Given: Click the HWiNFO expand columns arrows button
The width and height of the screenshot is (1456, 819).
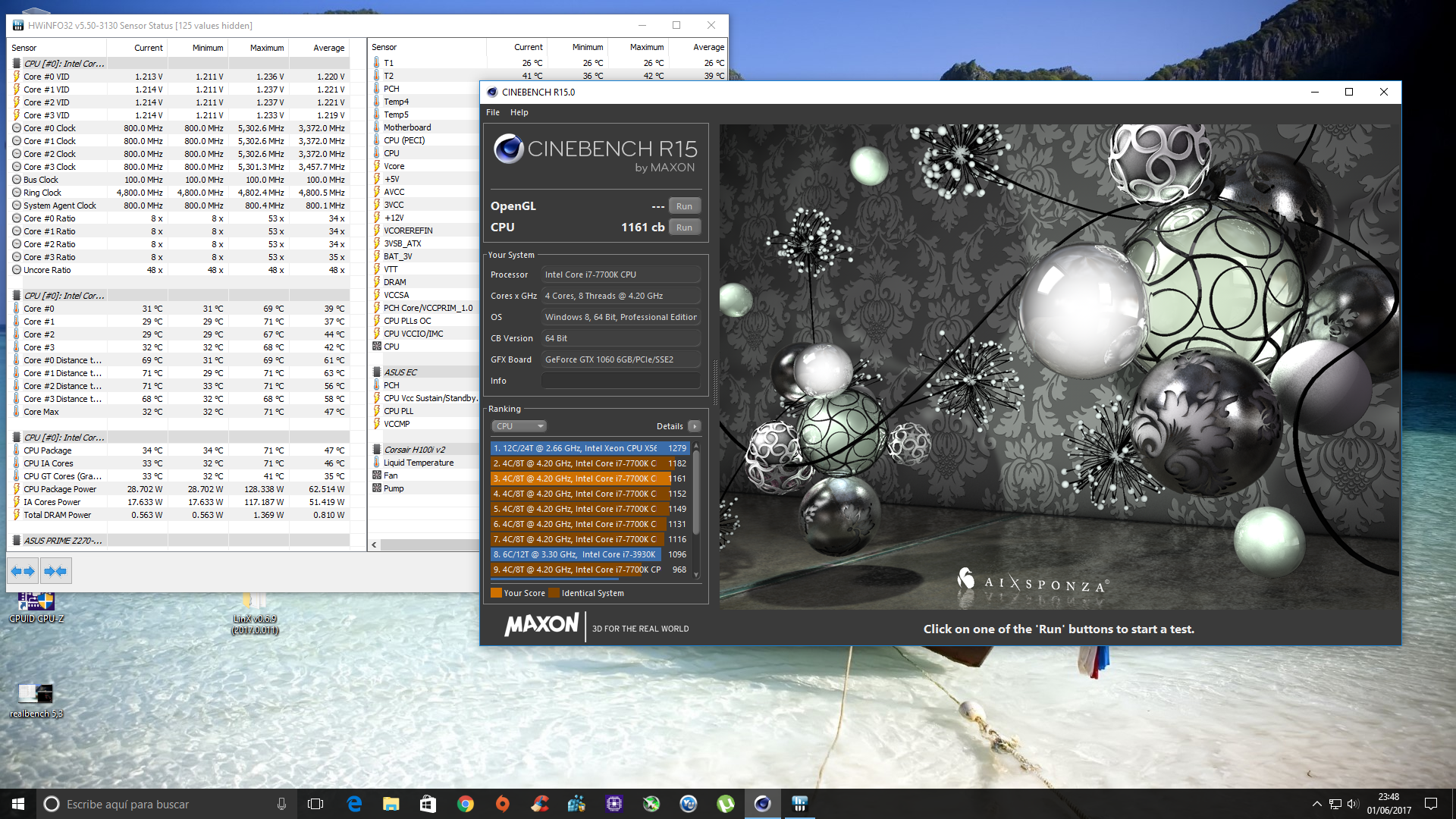Looking at the screenshot, I should [x=24, y=571].
